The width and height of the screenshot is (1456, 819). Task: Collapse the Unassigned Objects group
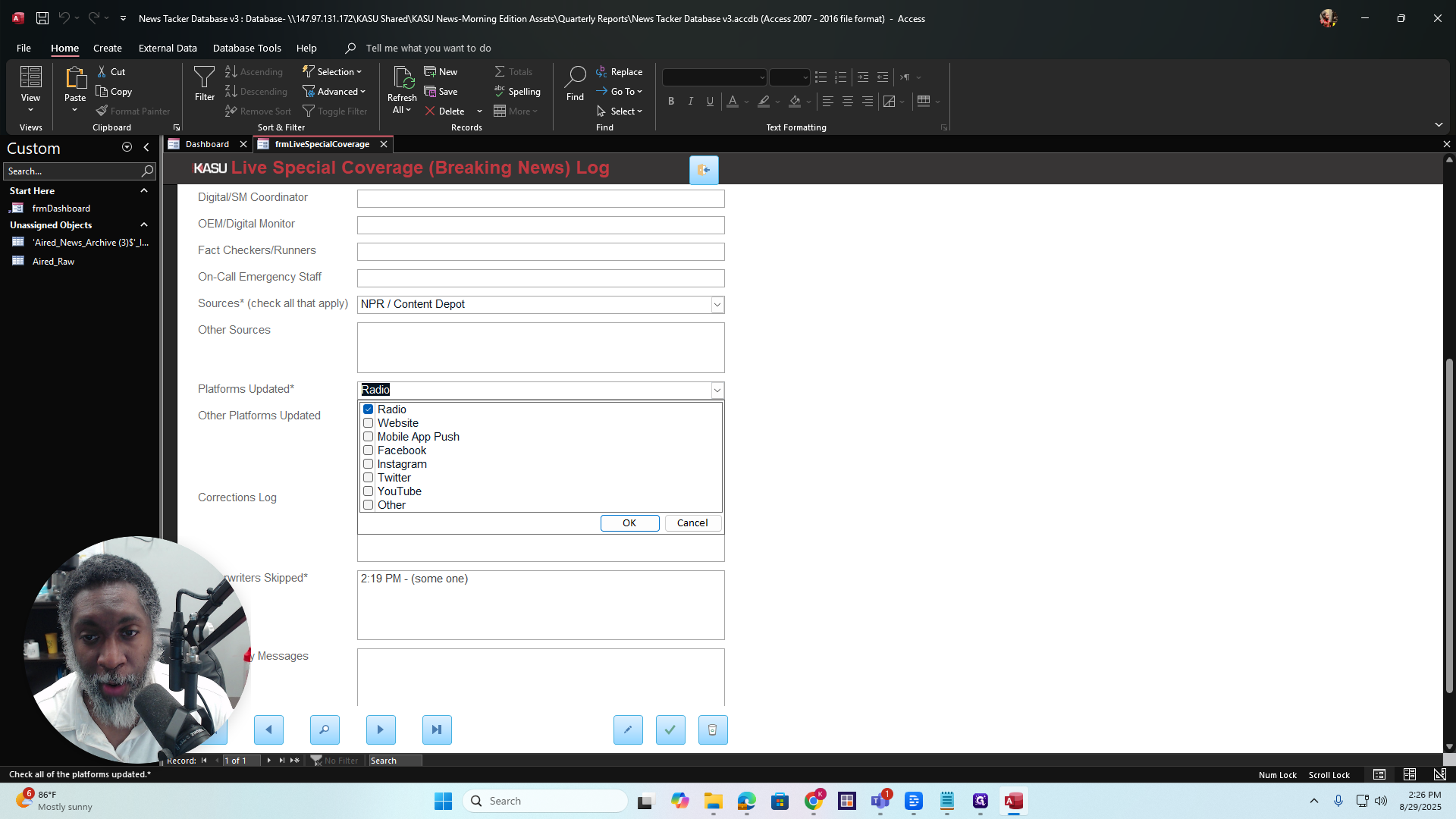pos(144,225)
